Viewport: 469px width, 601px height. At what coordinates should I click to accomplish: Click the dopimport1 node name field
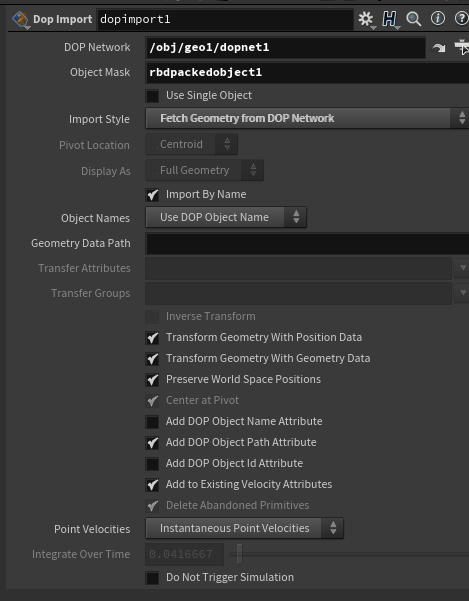(x=225, y=19)
